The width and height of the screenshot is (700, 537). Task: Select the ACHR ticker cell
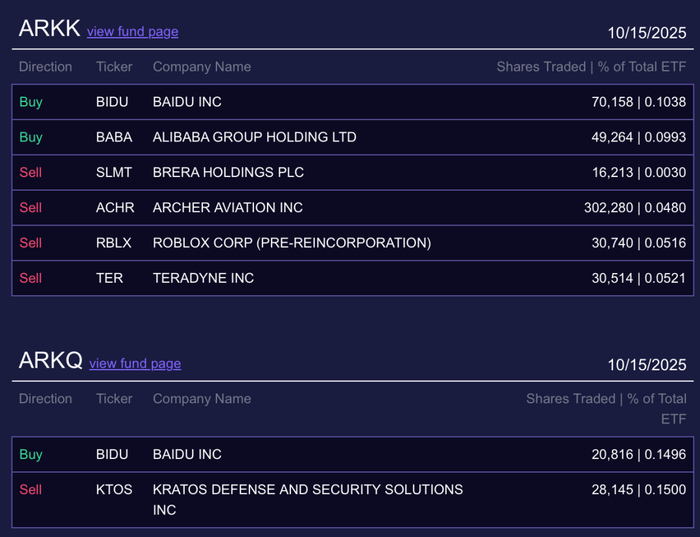pyautogui.click(x=115, y=208)
